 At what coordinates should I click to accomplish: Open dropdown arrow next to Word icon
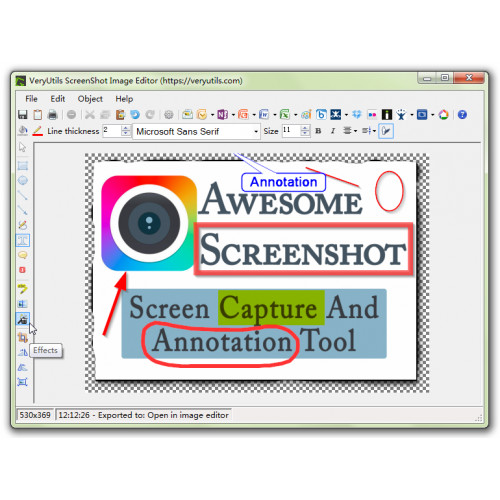[x=275, y=115]
